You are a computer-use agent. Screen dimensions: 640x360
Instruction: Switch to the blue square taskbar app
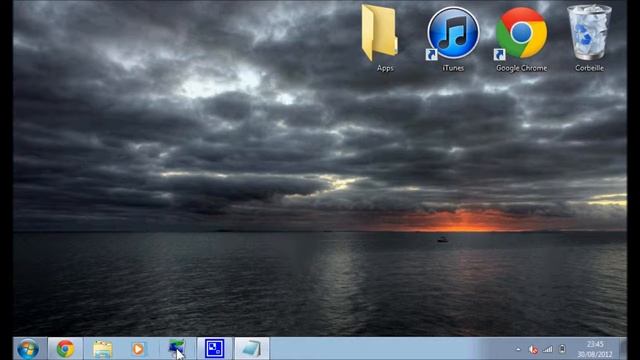[214, 349]
